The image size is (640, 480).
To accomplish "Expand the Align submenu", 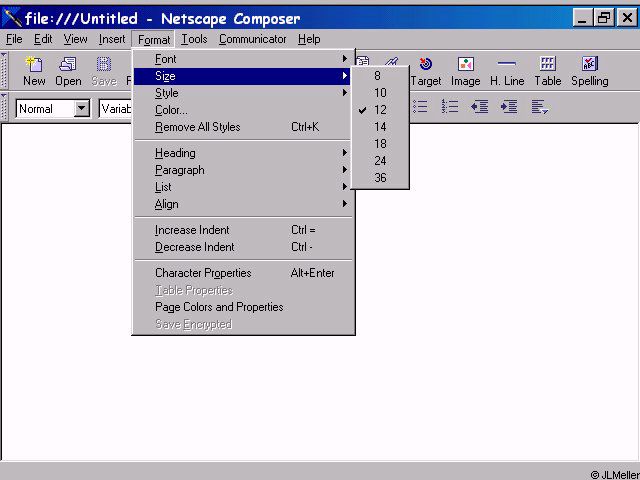I will [243, 204].
